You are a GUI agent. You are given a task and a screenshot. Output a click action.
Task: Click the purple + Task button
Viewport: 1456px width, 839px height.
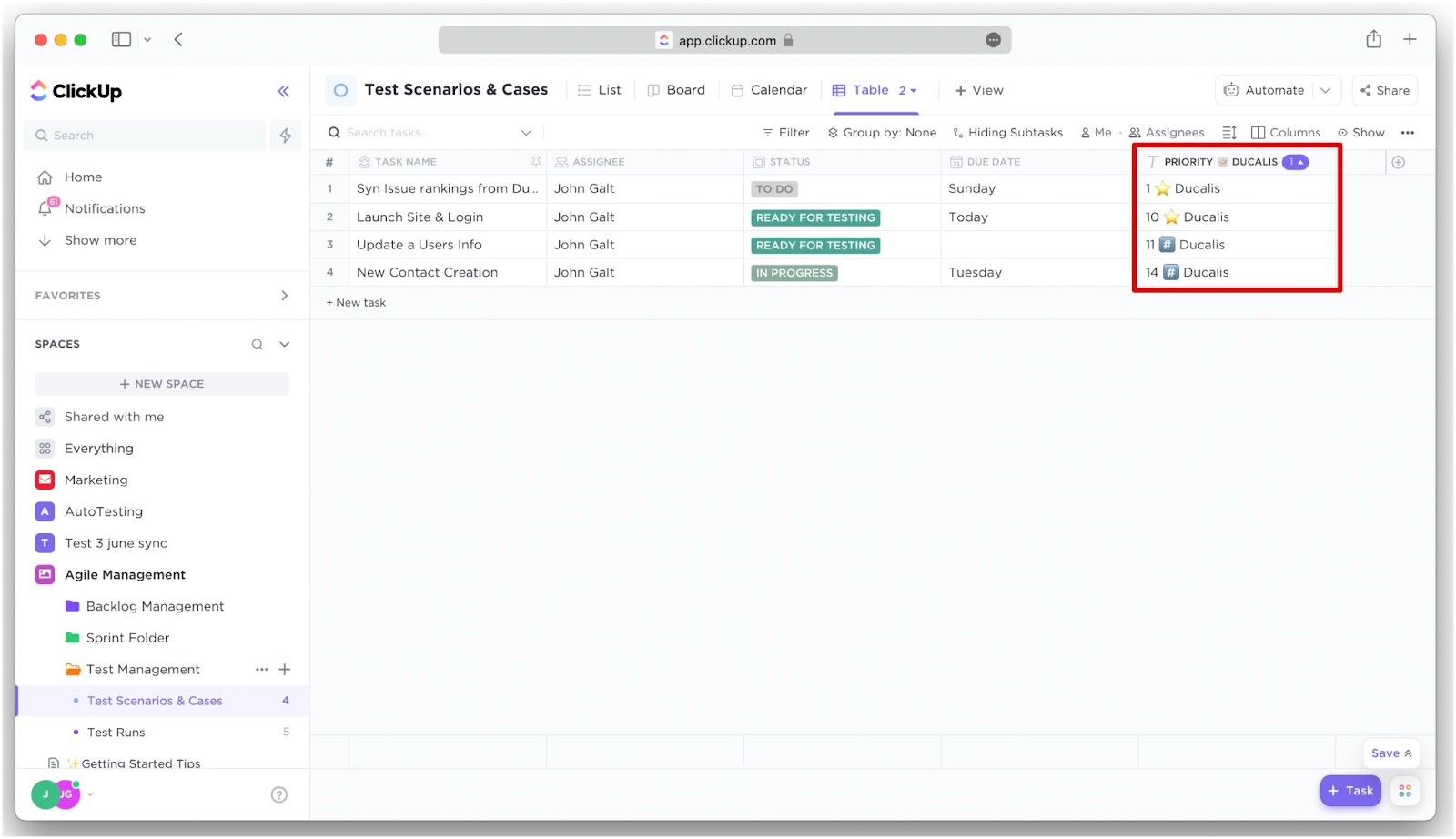pos(1350,791)
